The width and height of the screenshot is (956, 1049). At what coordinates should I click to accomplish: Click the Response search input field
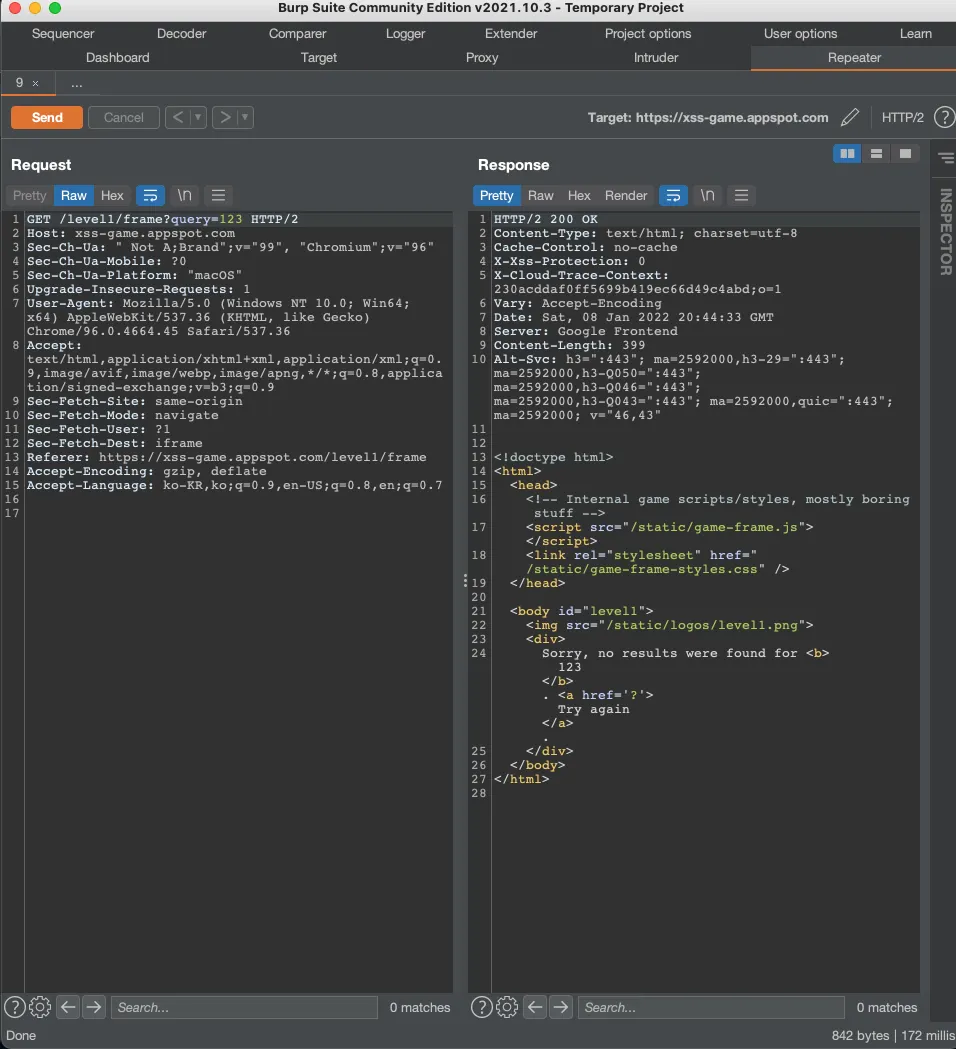point(710,1007)
